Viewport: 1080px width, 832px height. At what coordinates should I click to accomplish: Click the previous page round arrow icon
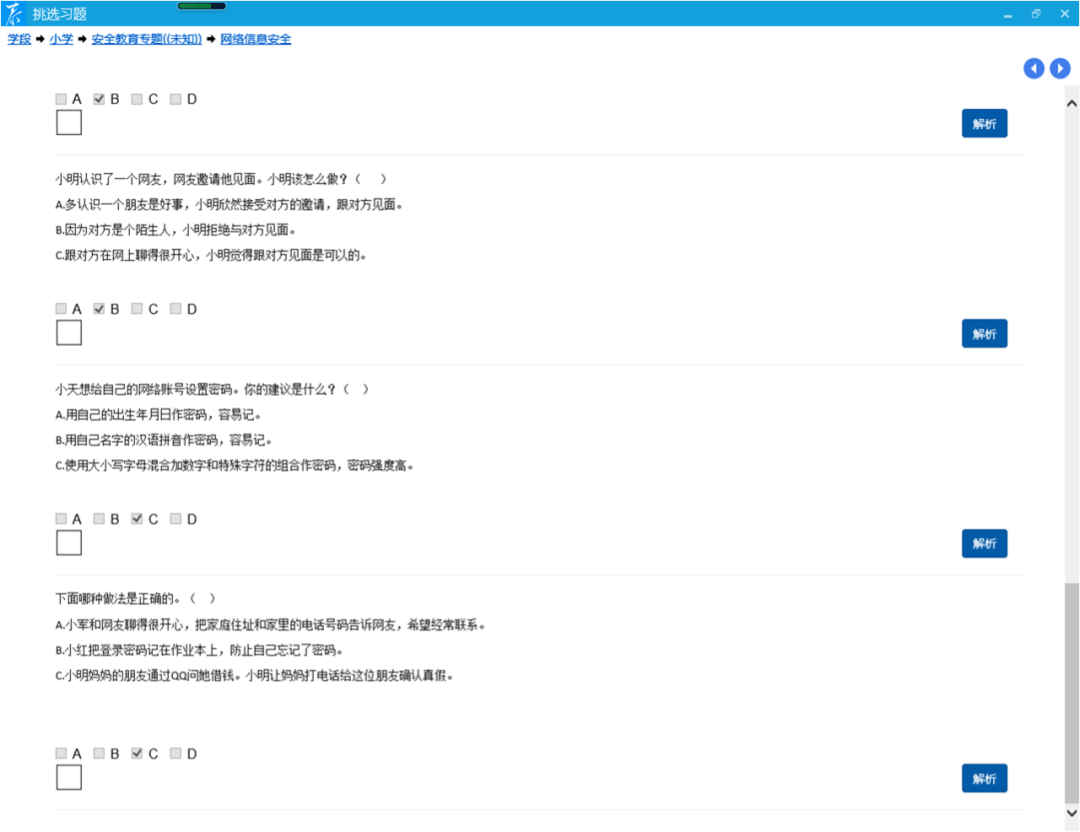point(1034,68)
